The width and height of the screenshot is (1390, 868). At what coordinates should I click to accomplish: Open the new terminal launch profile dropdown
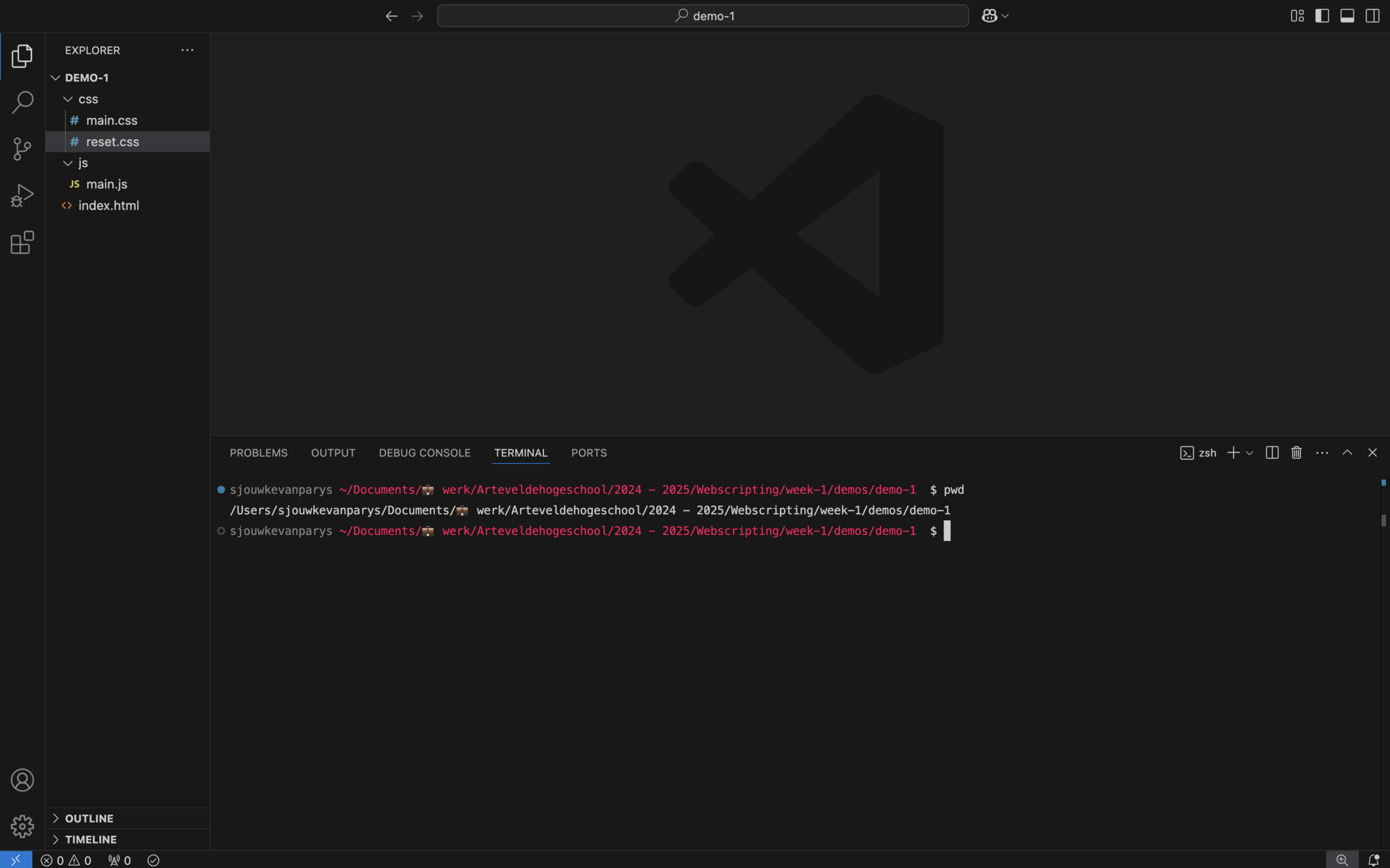(1249, 453)
